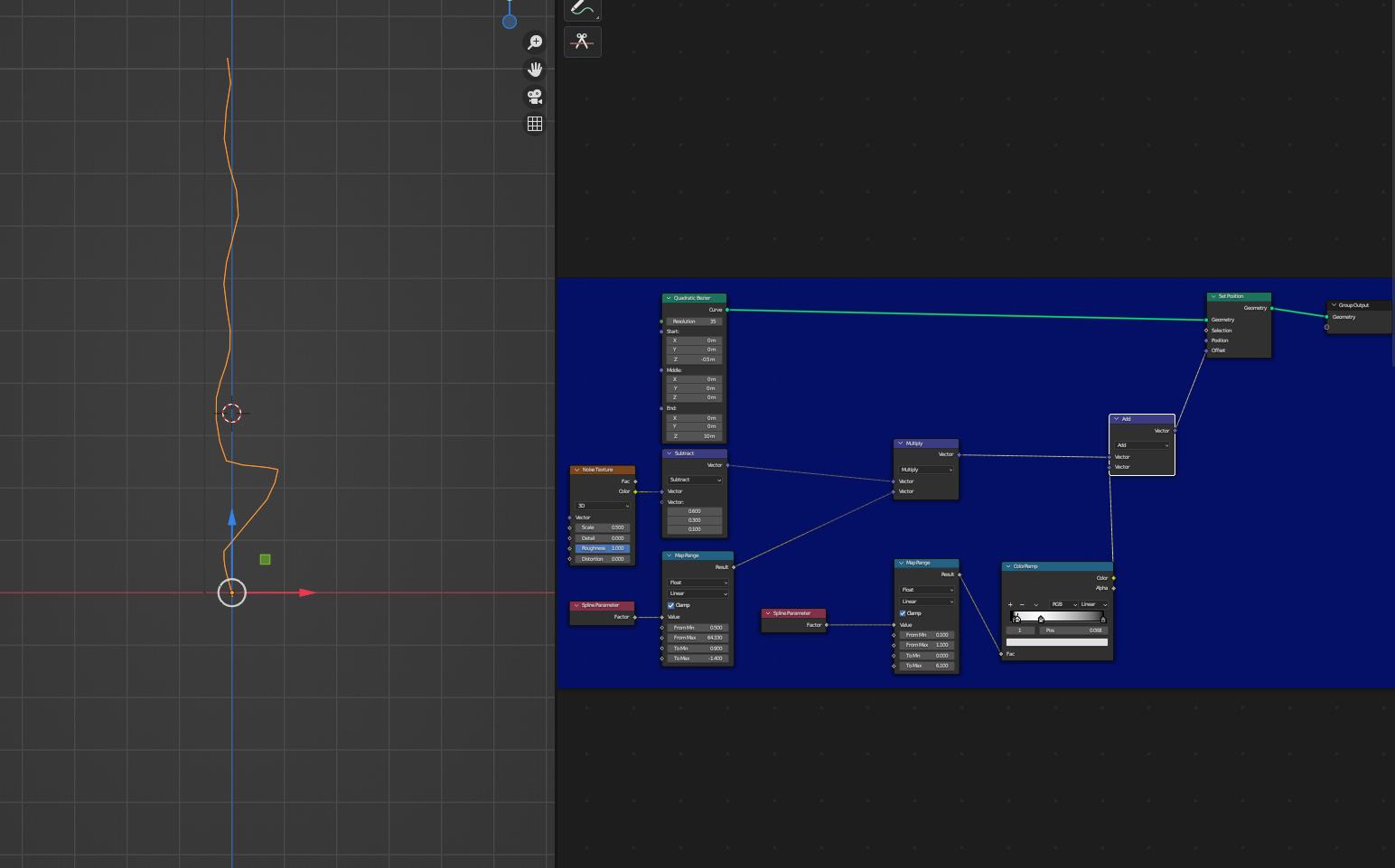Open the ColorRamp Linear interpolation dropdown
Image resolution: width=1395 pixels, height=868 pixels.
1094,604
